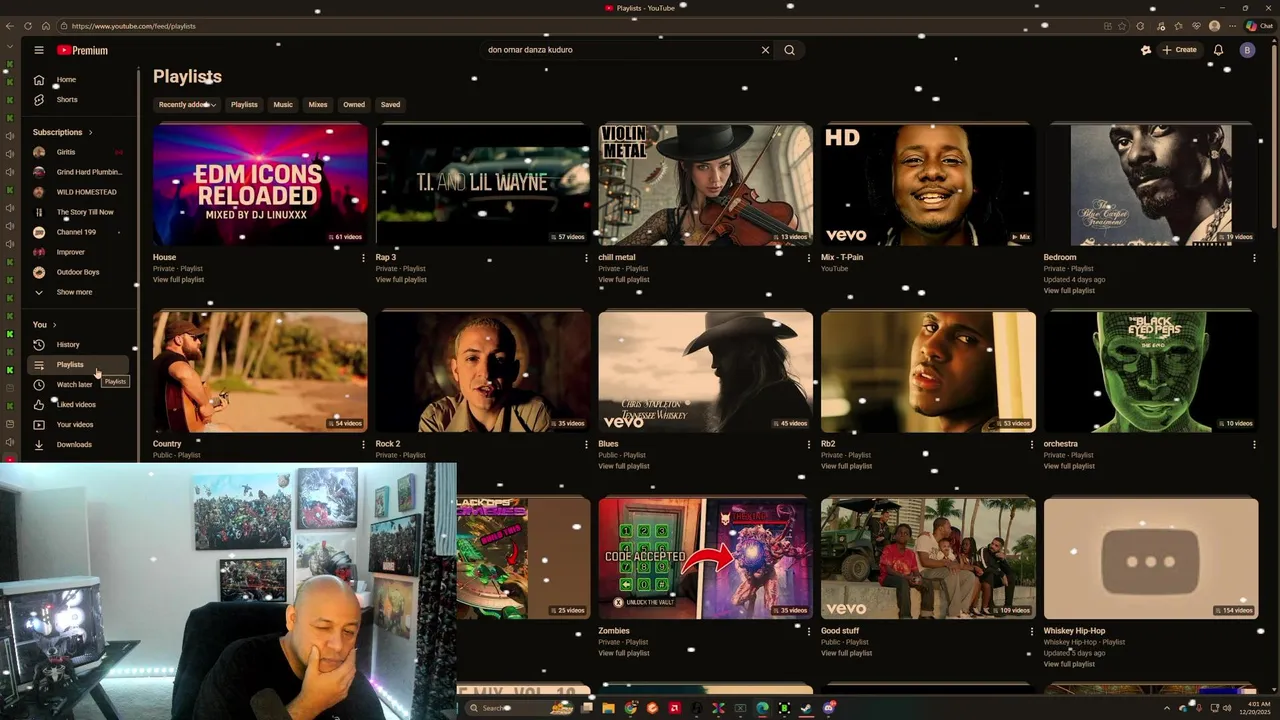Click the browser address bar URL

point(133,26)
